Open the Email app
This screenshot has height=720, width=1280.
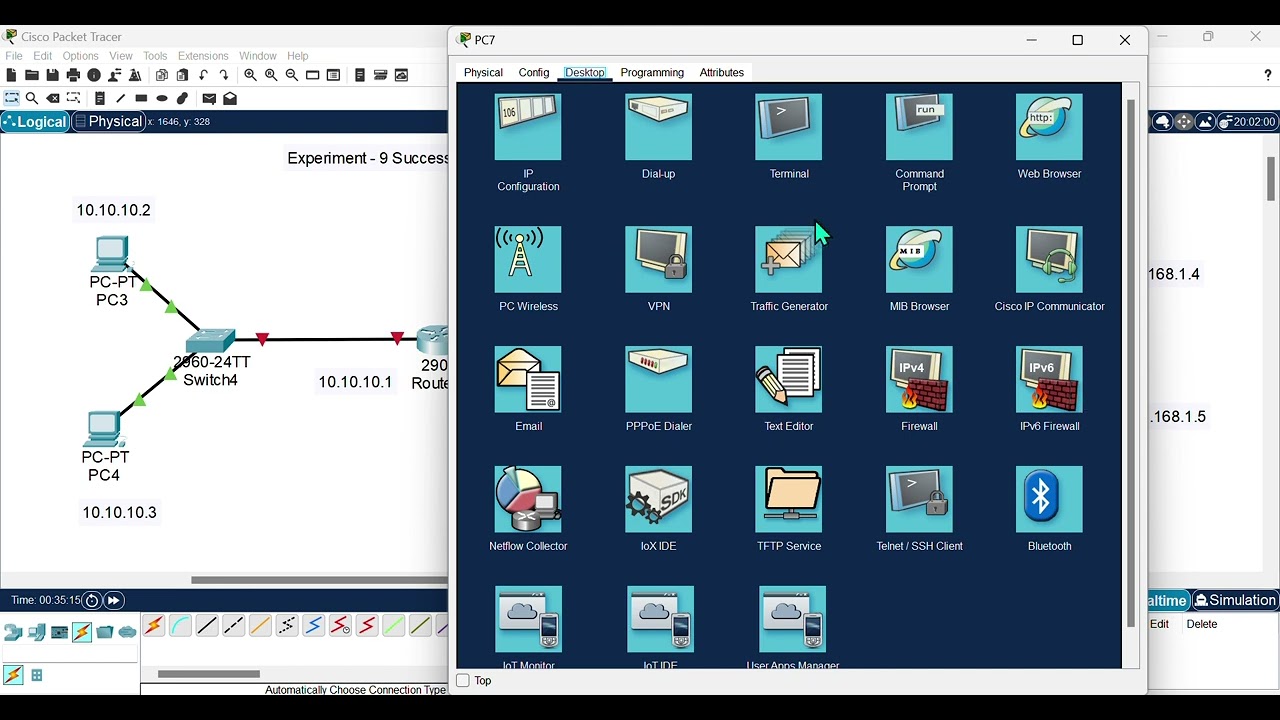click(528, 379)
